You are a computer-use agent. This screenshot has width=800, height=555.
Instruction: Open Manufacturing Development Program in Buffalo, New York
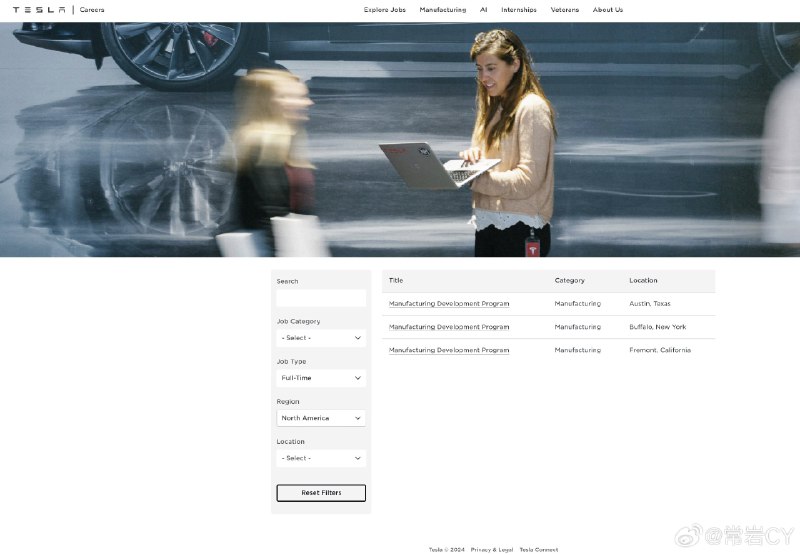tap(449, 327)
